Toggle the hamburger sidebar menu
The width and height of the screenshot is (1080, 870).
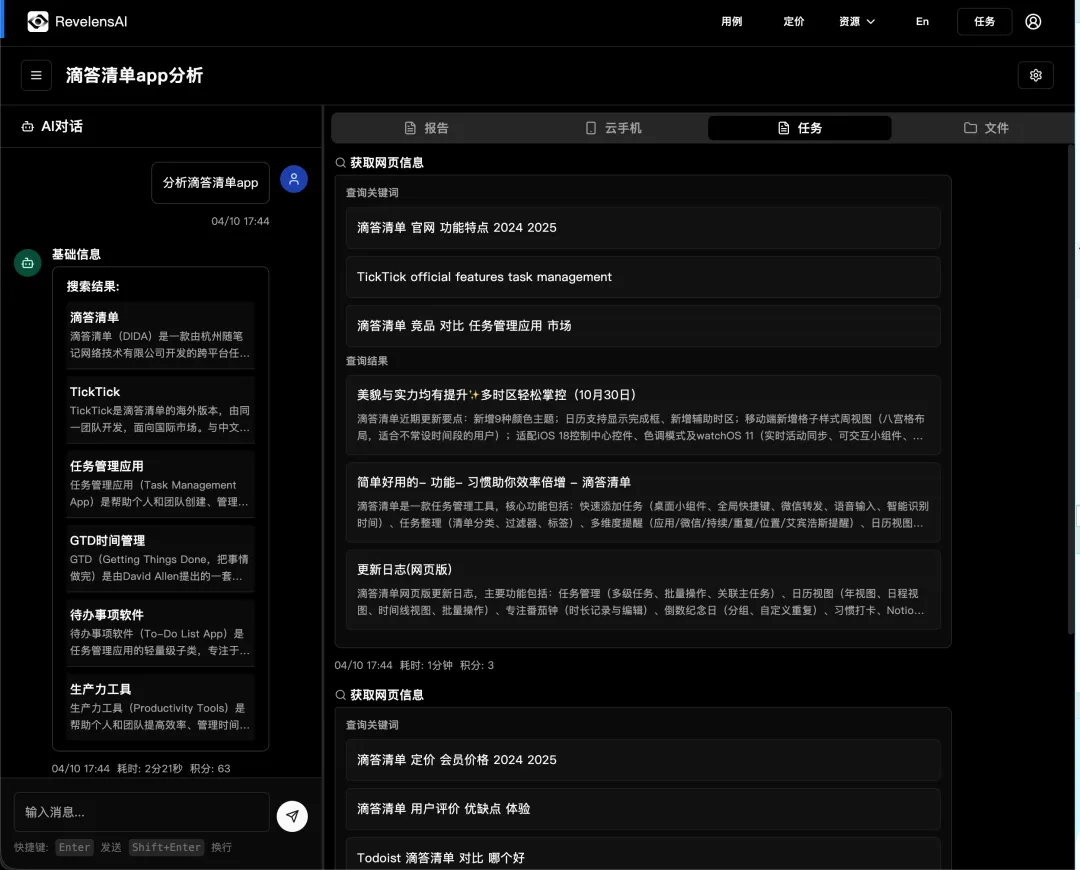click(37, 75)
